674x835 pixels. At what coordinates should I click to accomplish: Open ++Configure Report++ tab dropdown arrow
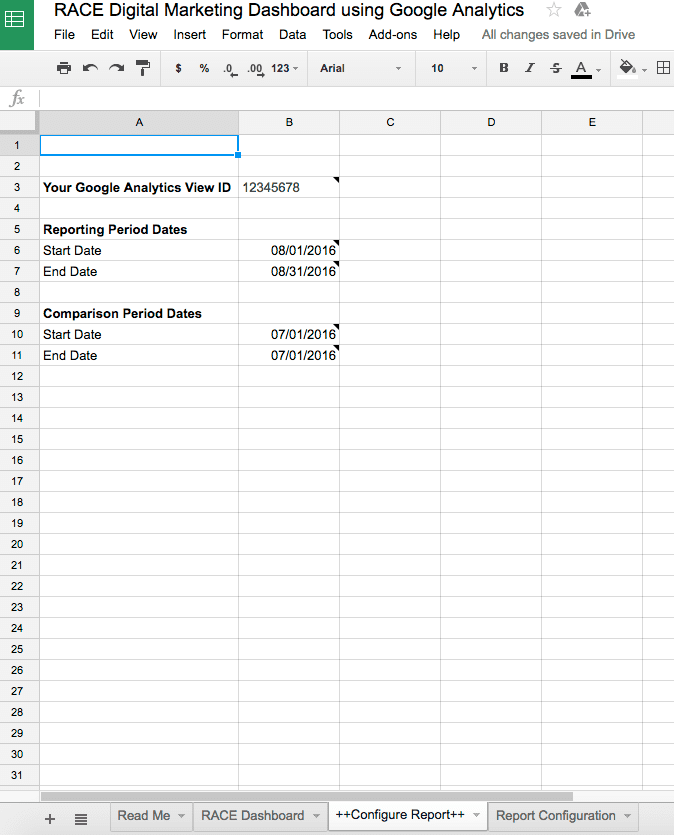tap(476, 815)
